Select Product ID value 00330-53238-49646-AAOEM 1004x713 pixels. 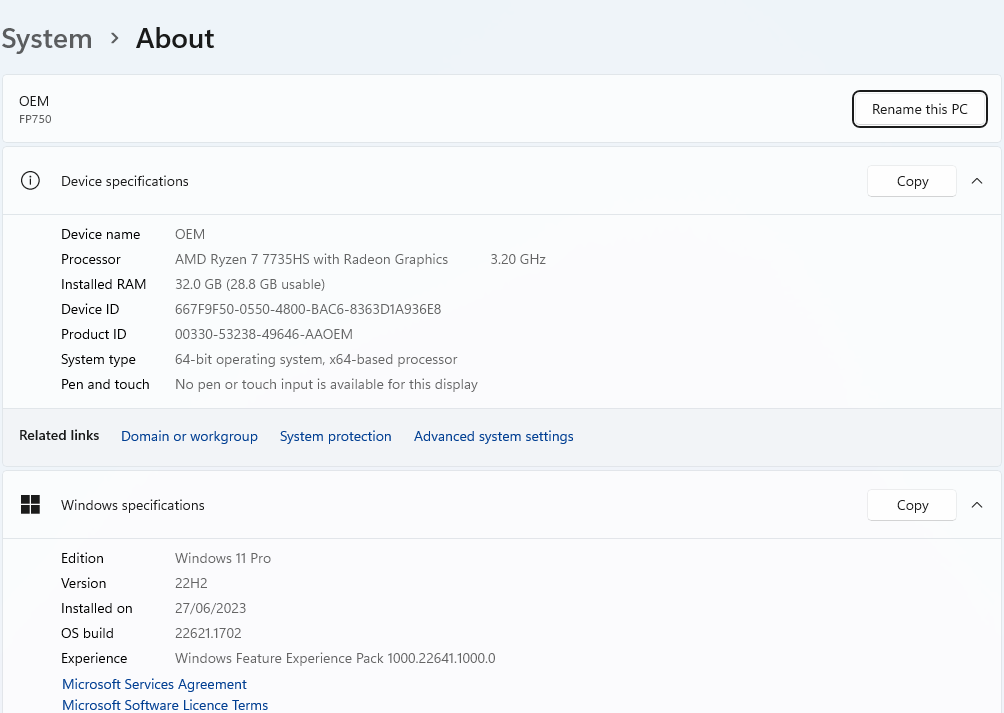tap(264, 334)
